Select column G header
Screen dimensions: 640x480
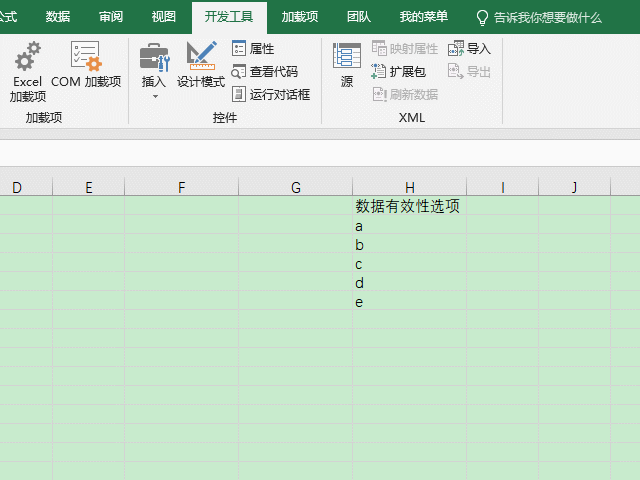point(296,187)
